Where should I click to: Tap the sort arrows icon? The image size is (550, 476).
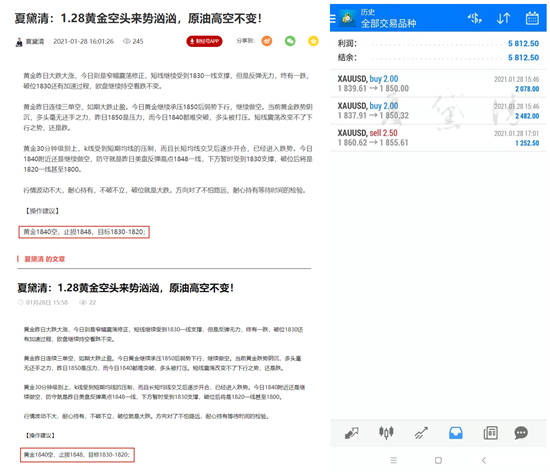(503, 18)
